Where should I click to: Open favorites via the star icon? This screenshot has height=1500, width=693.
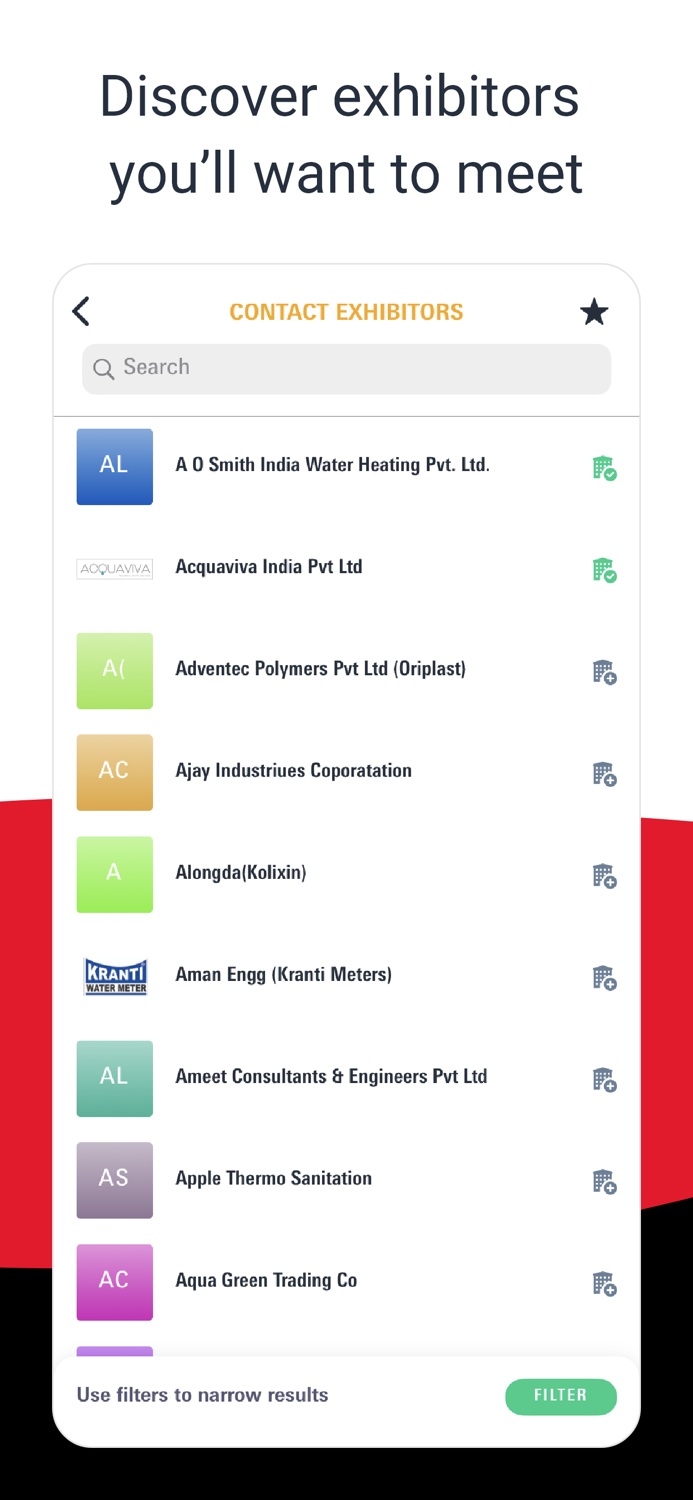click(x=594, y=312)
